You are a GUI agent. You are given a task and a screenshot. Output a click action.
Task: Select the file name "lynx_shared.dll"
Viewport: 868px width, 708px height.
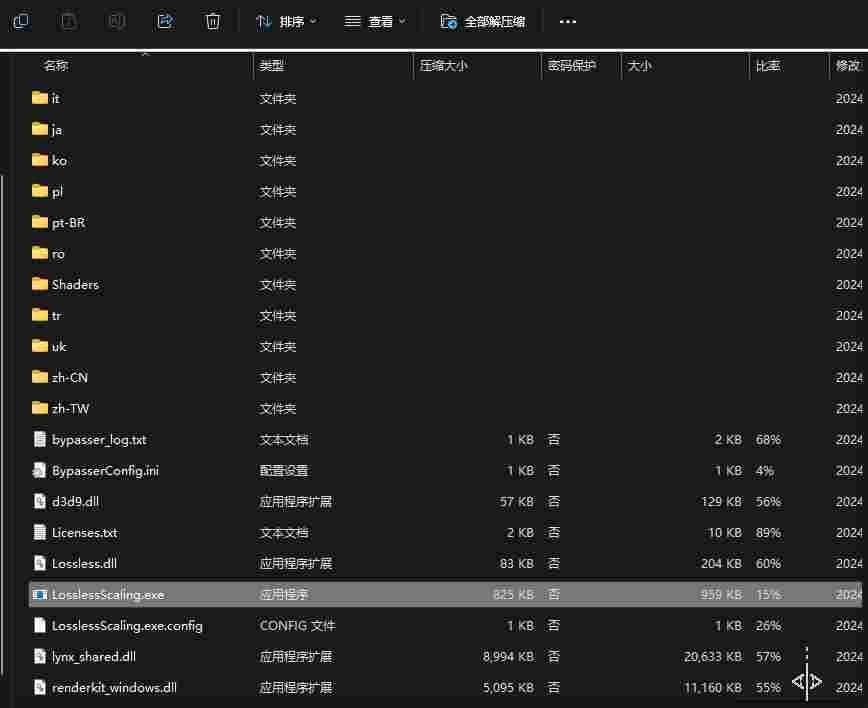[x=94, y=657]
